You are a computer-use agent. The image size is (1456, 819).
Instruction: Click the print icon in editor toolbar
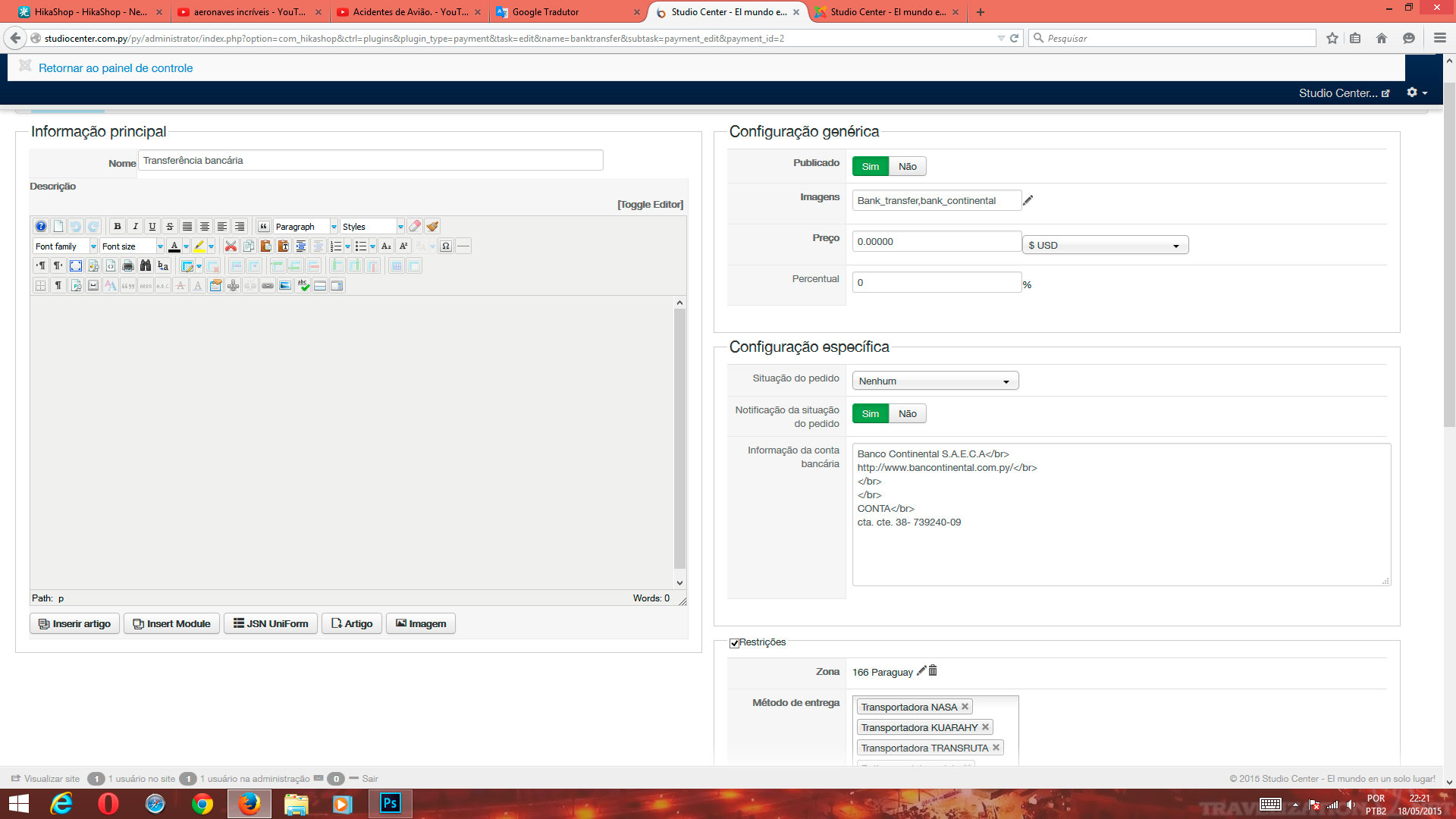point(128,266)
